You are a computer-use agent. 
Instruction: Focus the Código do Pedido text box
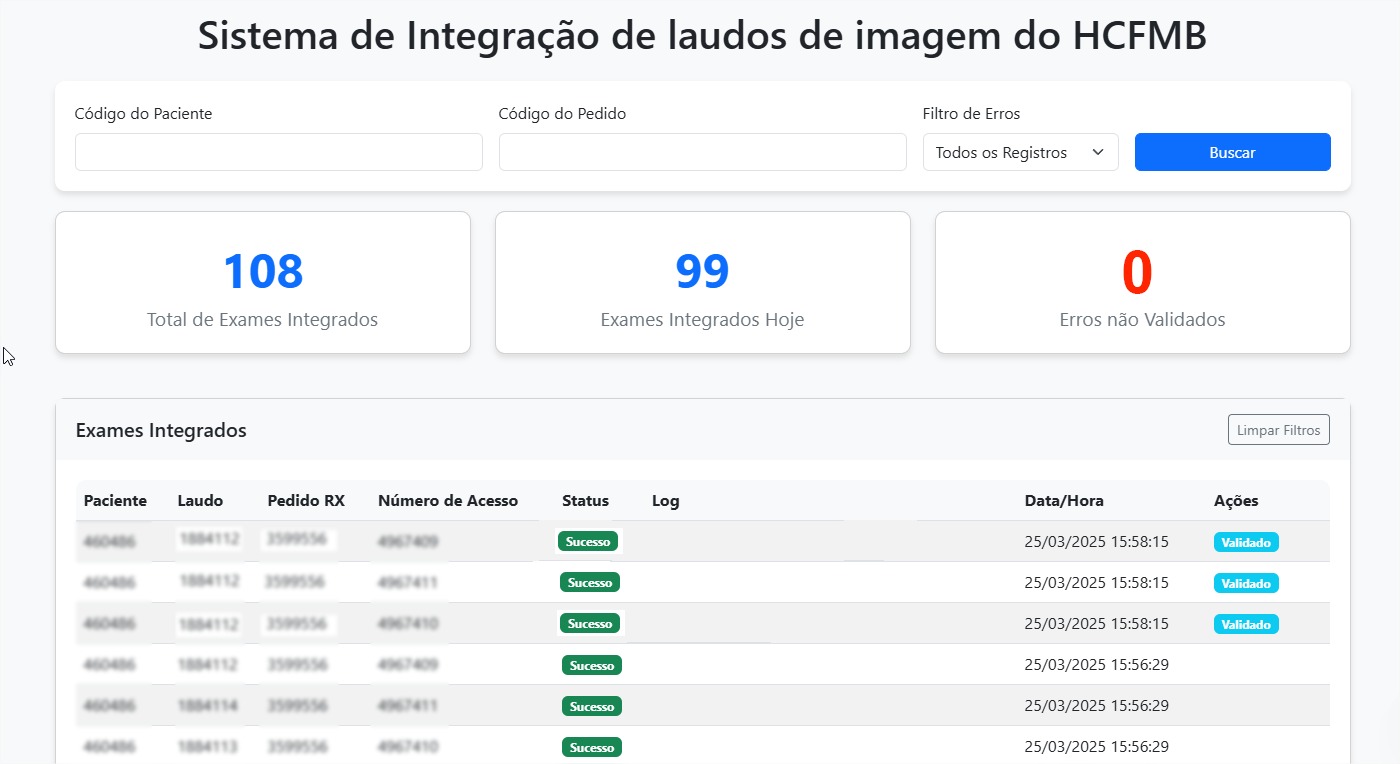pyautogui.click(x=702, y=152)
